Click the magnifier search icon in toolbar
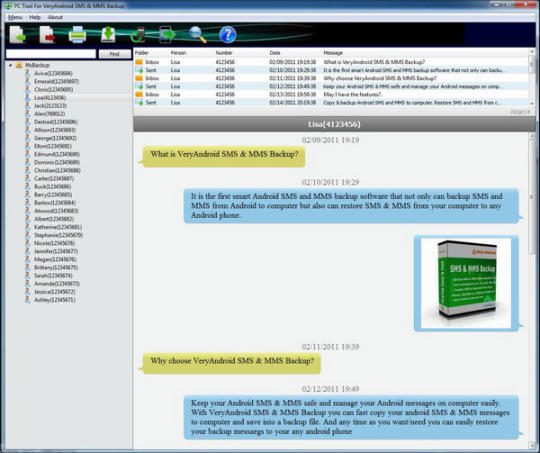Viewport: 540px width, 453px height. [x=198, y=34]
